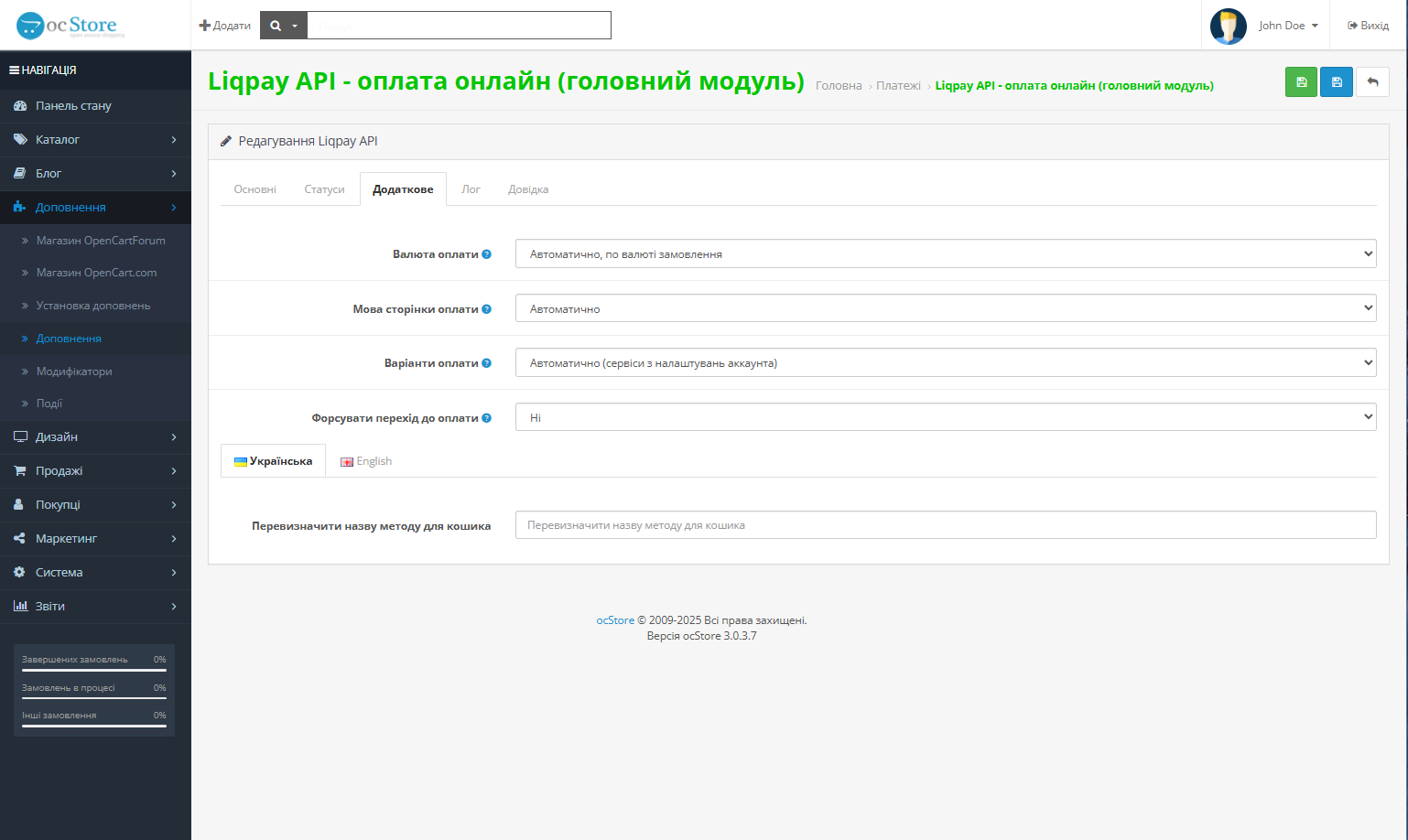Go to Платежі breadcrumb

point(898,86)
